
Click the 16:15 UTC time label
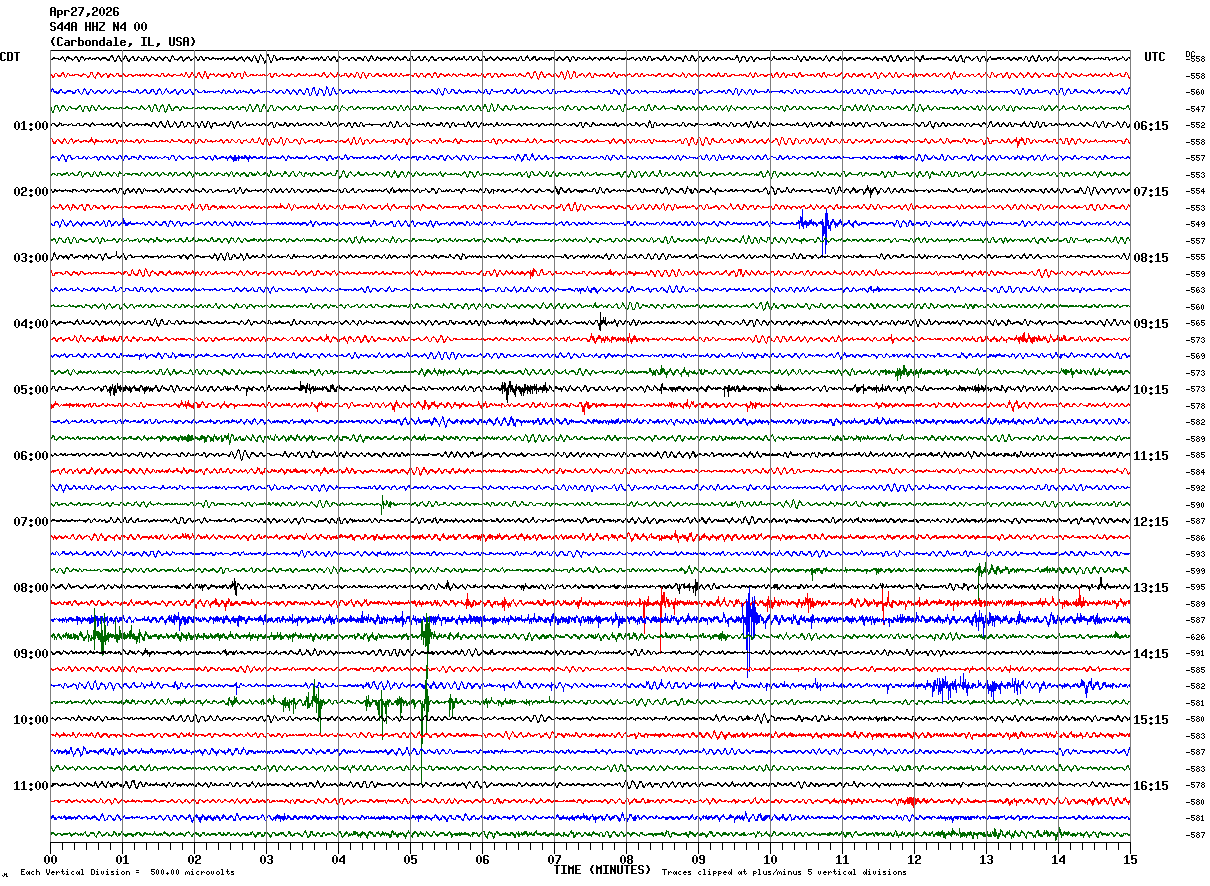[x=1151, y=786]
